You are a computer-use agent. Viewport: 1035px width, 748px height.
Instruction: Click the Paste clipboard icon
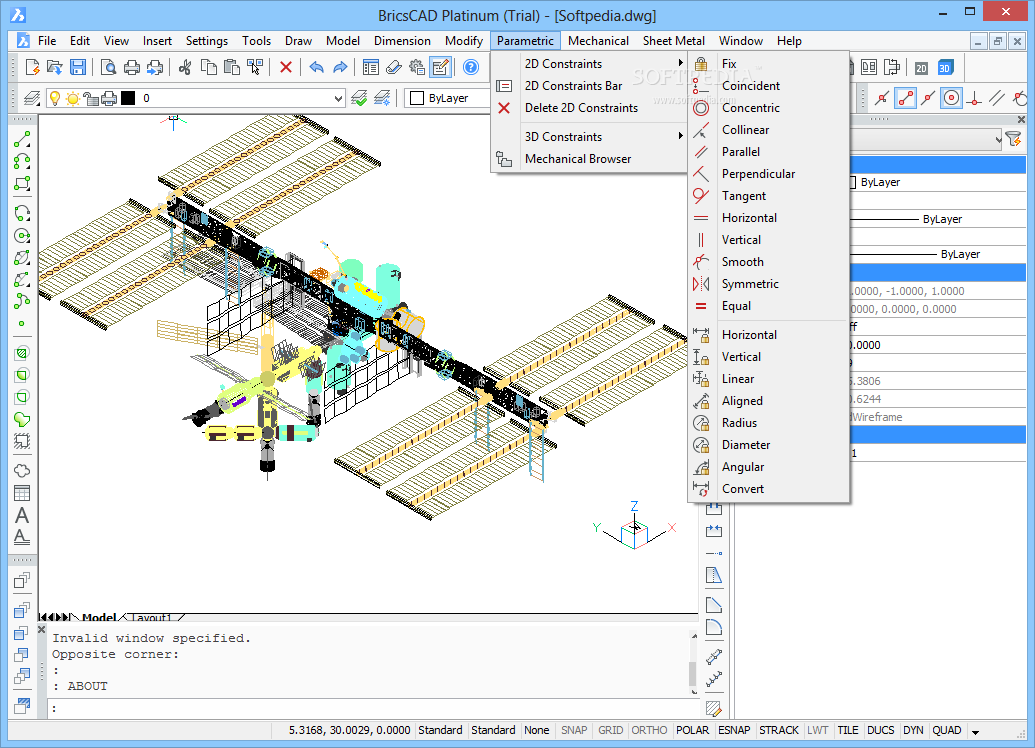point(232,67)
